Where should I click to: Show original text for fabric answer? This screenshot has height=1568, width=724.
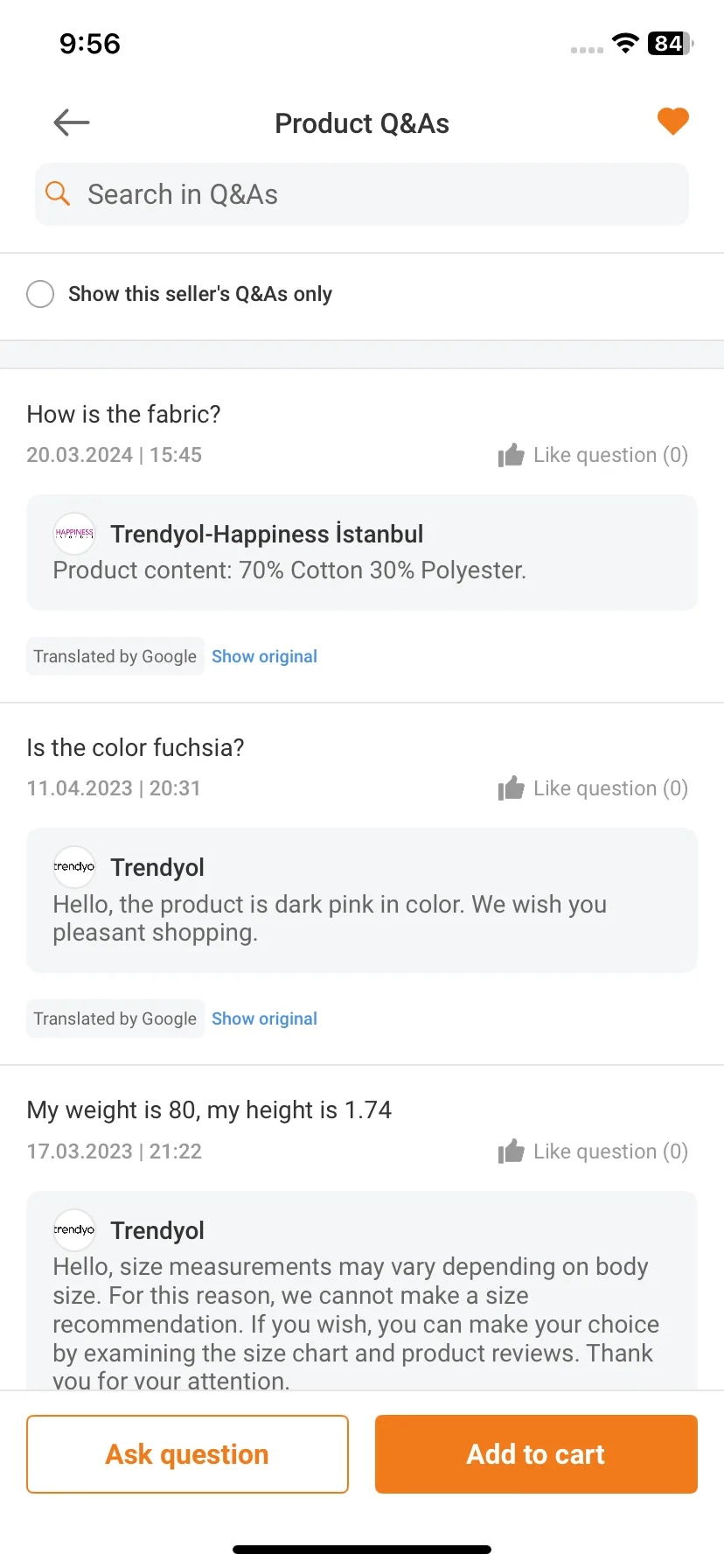[x=264, y=656]
